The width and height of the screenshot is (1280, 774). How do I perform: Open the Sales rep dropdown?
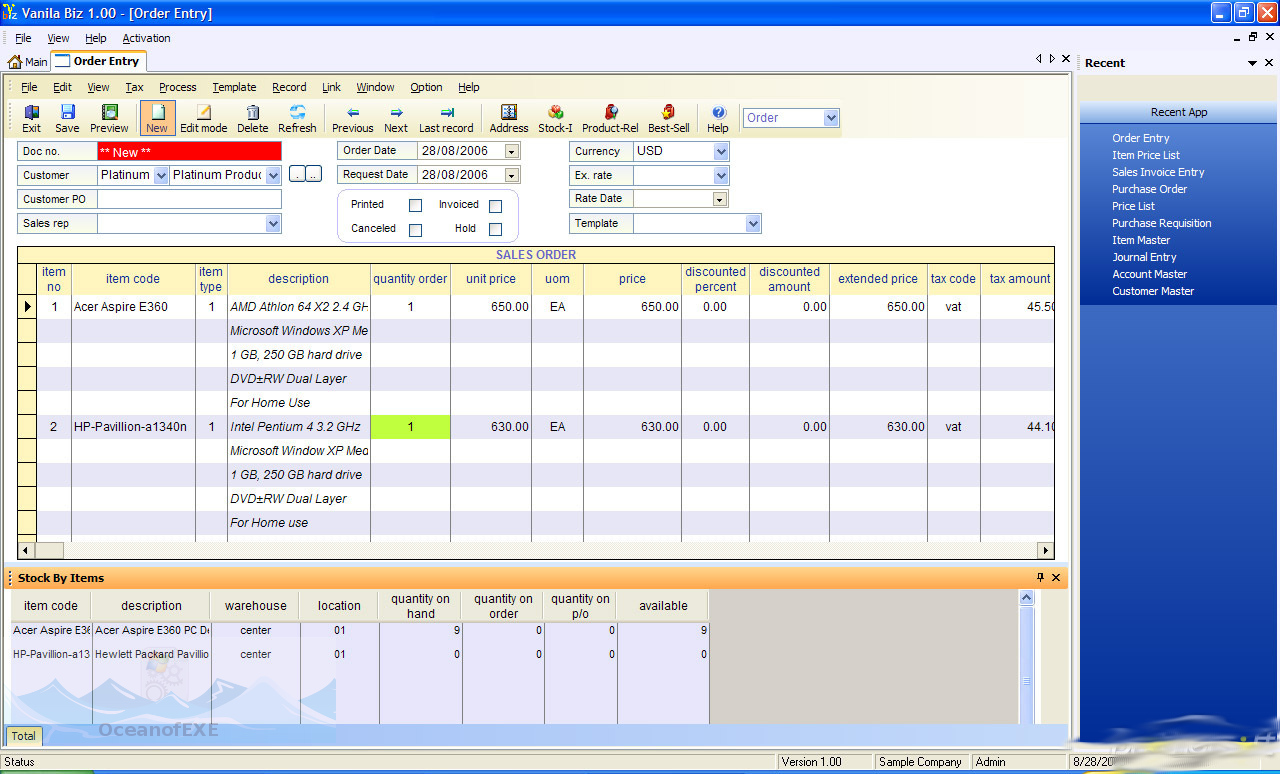coord(273,224)
